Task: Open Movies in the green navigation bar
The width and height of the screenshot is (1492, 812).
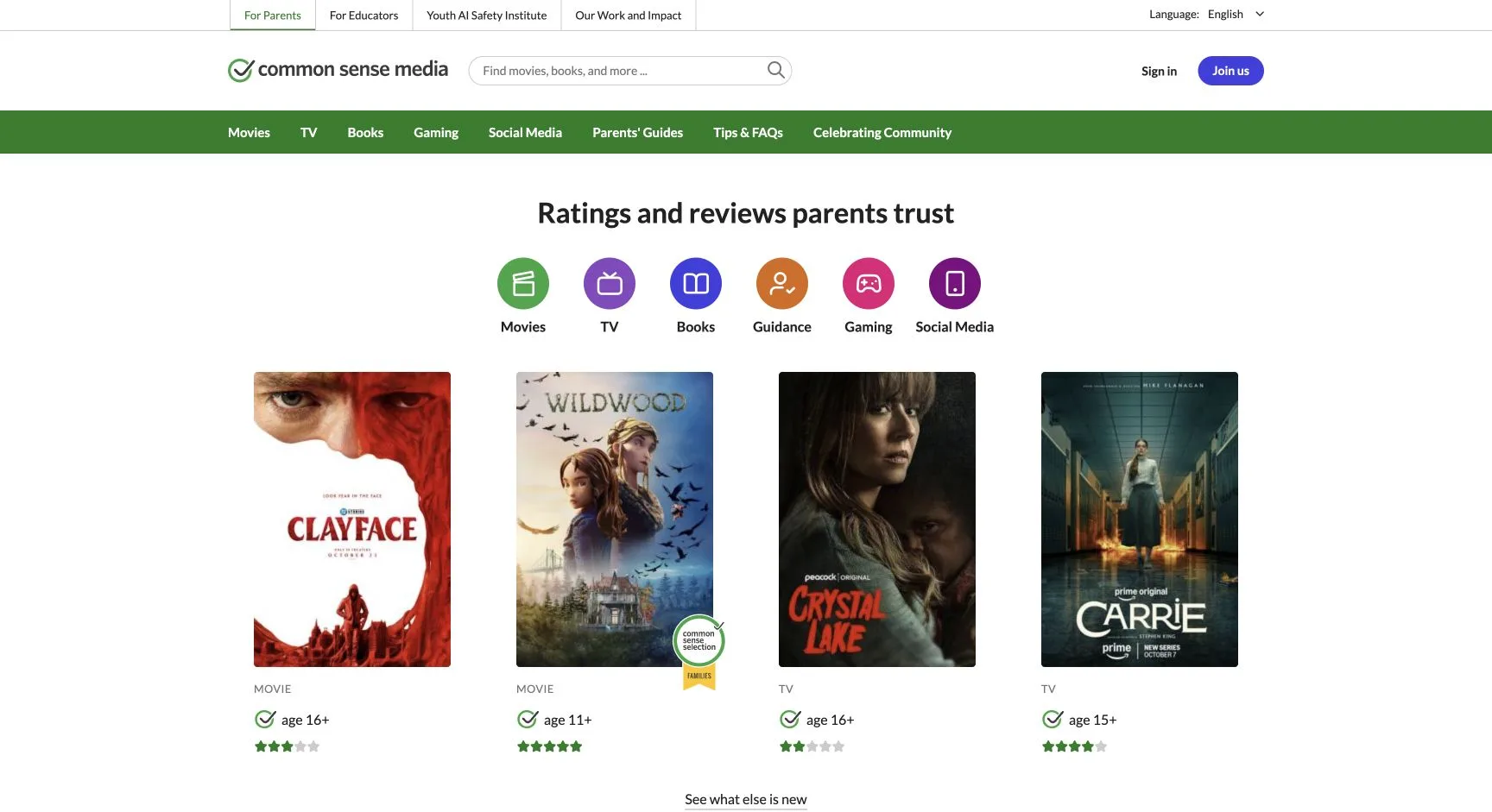Action: click(249, 132)
